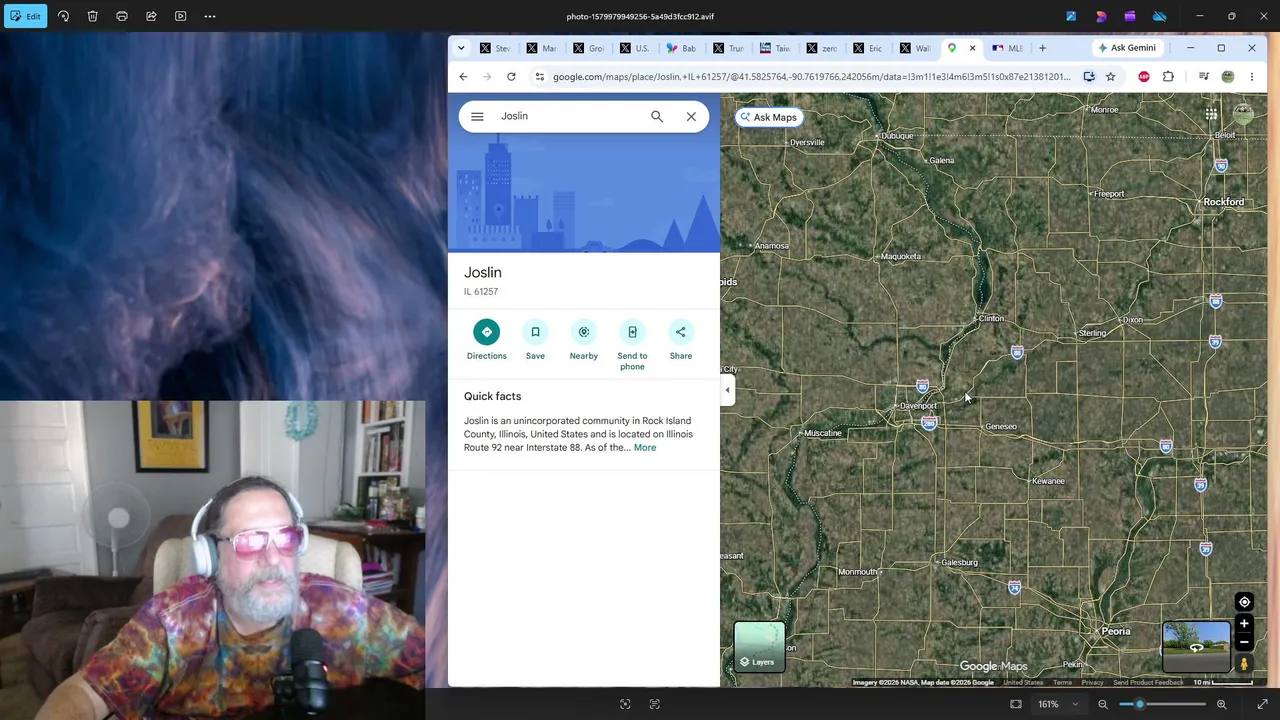Click the search magnifier in Maps
1280x720 pixels.
tap(657, 117)
